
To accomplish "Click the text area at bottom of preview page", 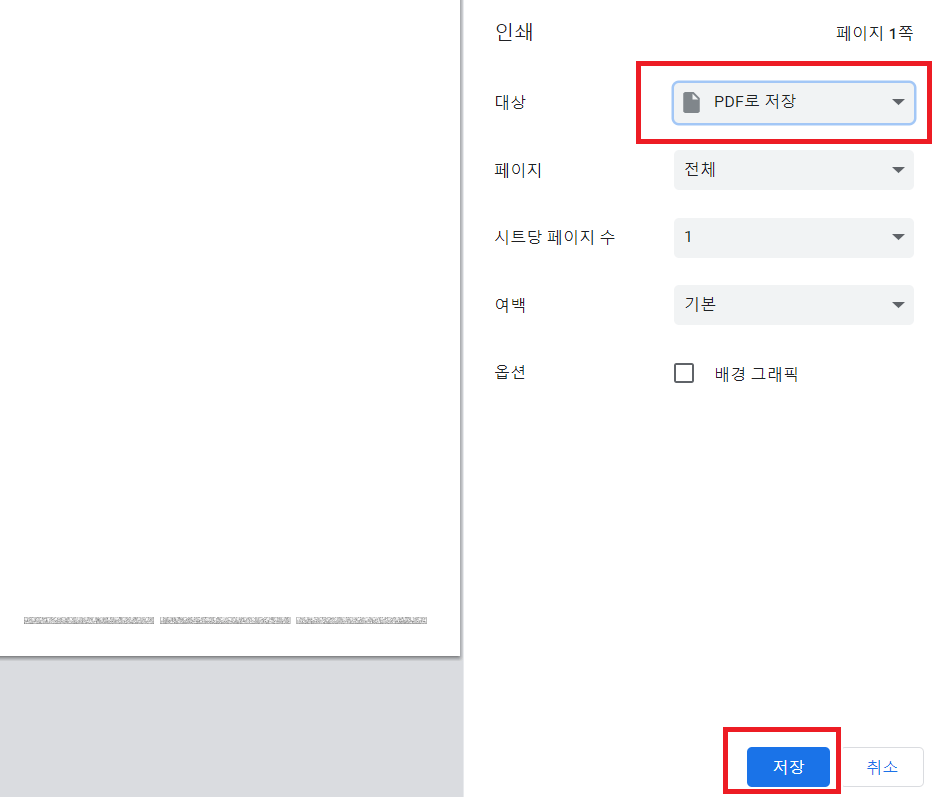I will 225,618.
